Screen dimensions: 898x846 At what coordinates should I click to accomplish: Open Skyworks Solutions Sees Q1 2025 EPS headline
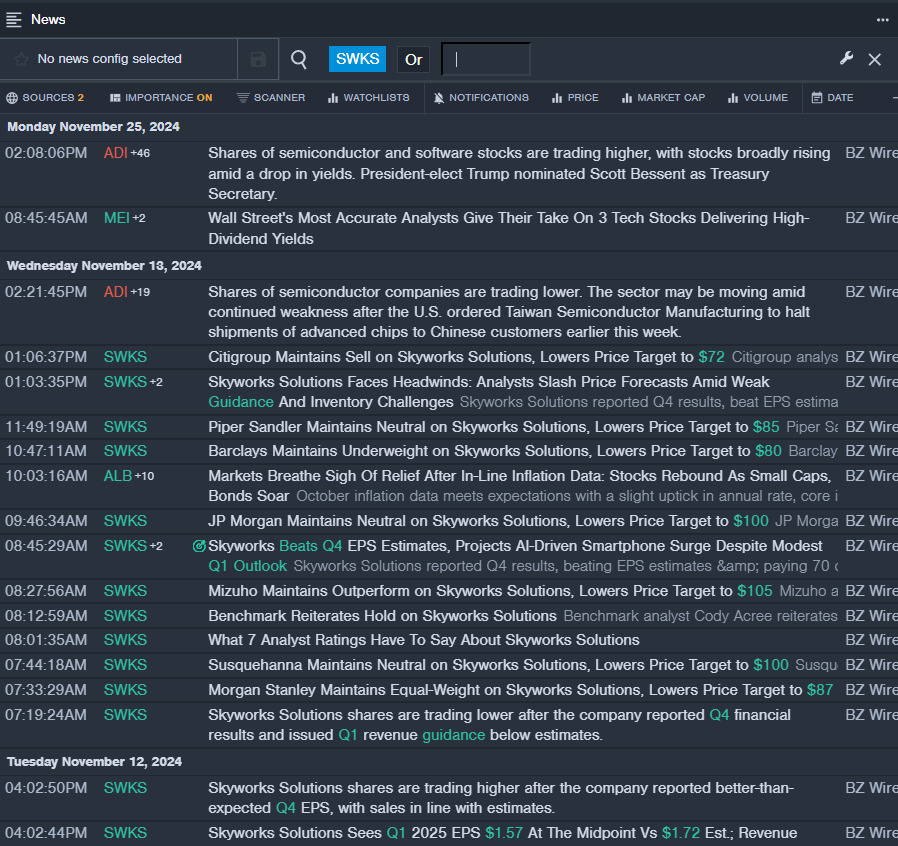point(503,833)
